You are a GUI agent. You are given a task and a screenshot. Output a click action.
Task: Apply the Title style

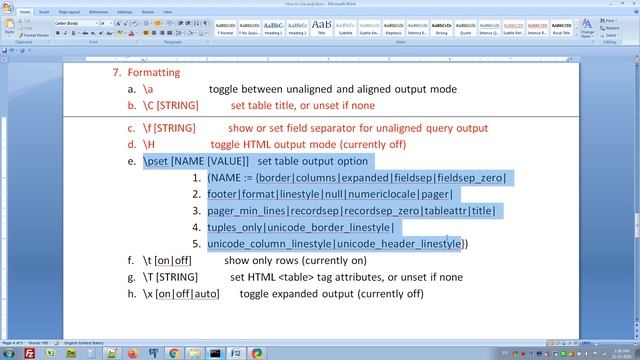[322, 28]
